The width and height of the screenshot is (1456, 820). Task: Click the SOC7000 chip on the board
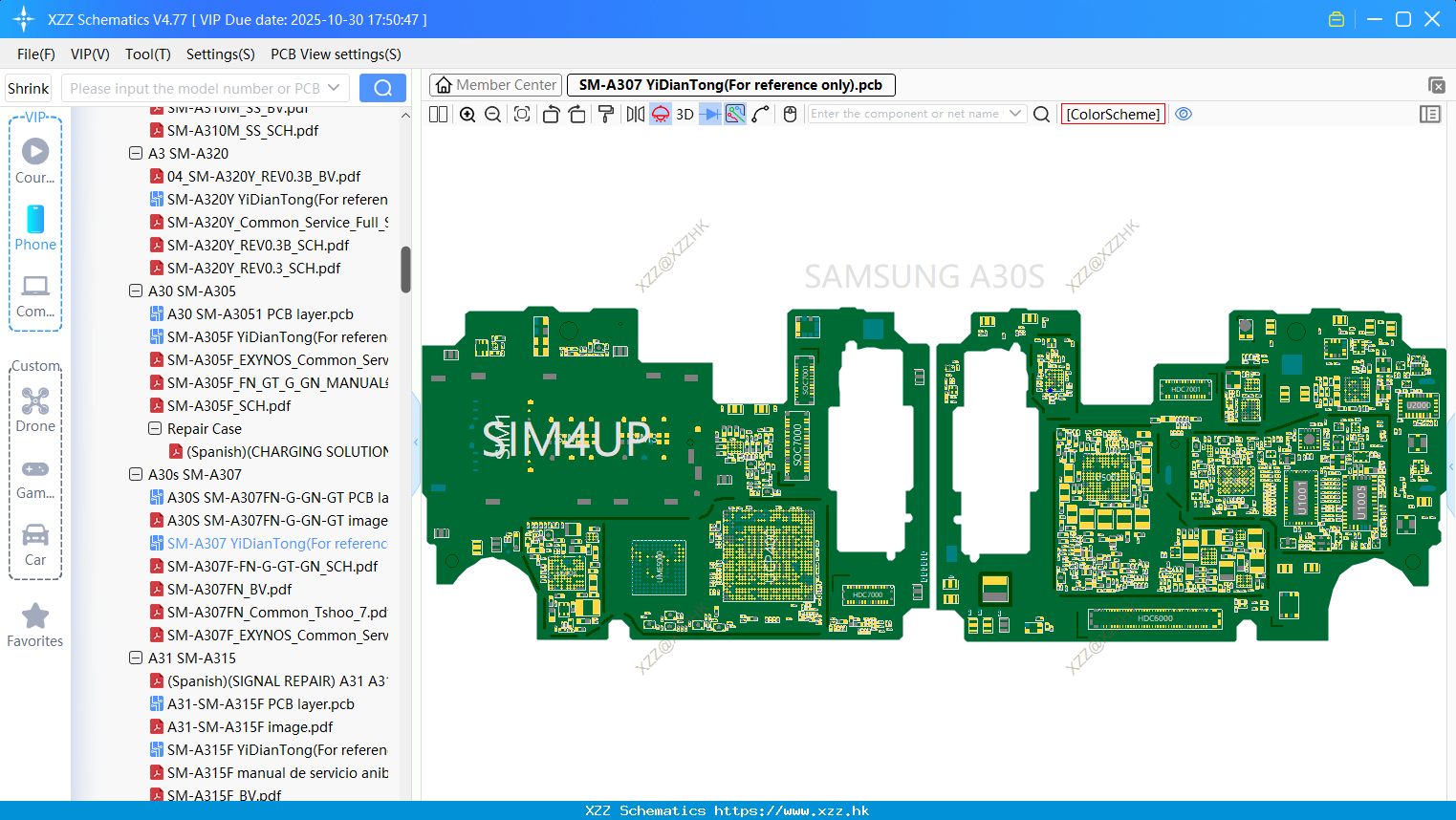[x=796, y=445]
